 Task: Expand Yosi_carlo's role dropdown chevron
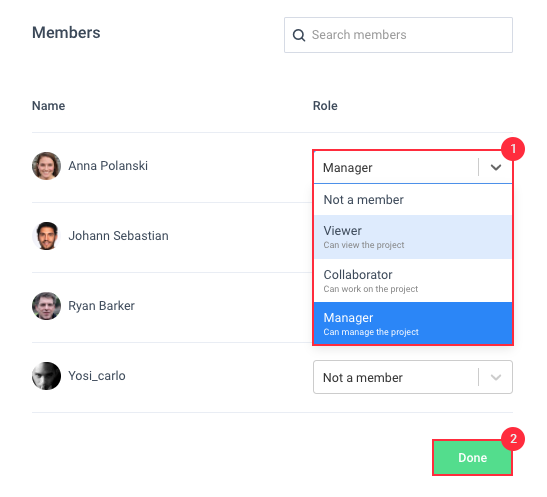(x=496, y=377)
